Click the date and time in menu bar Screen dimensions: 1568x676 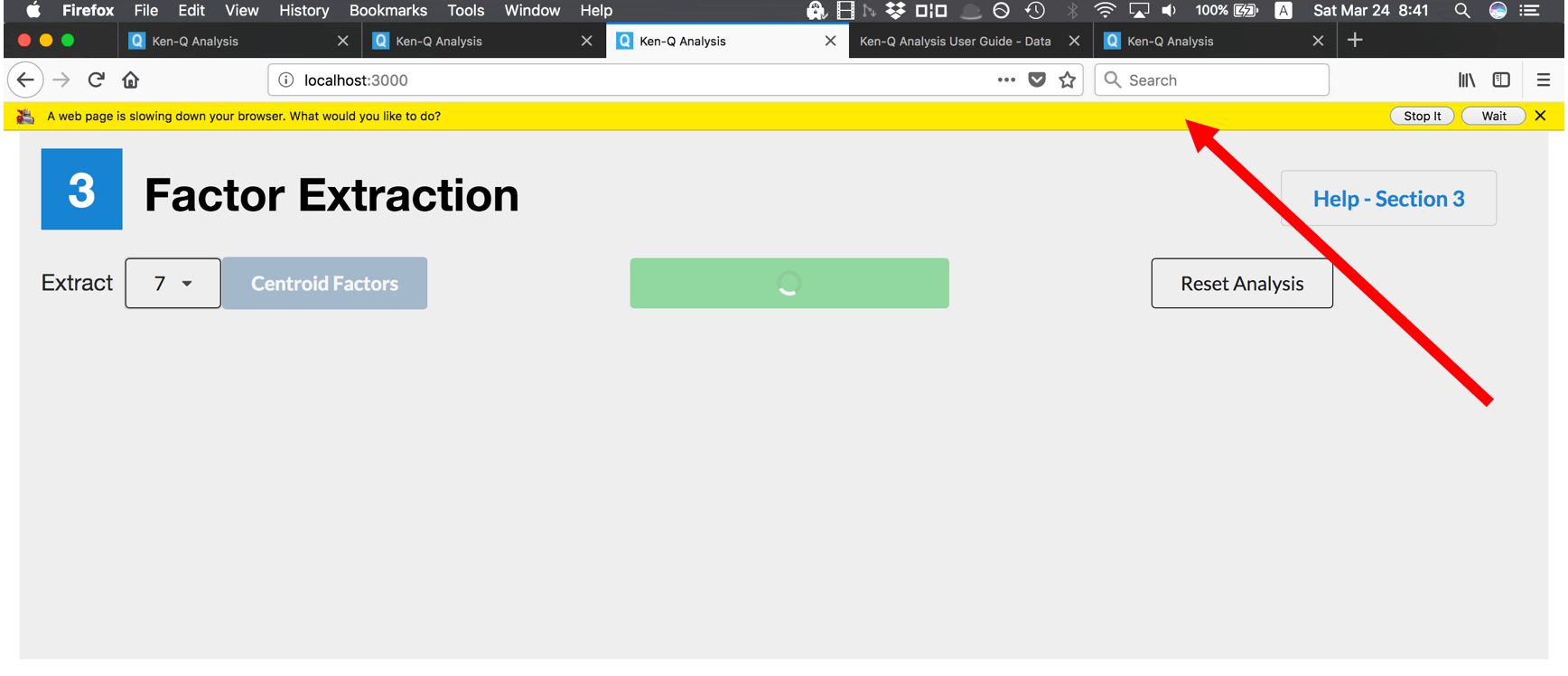click(x=1370, y=10)
